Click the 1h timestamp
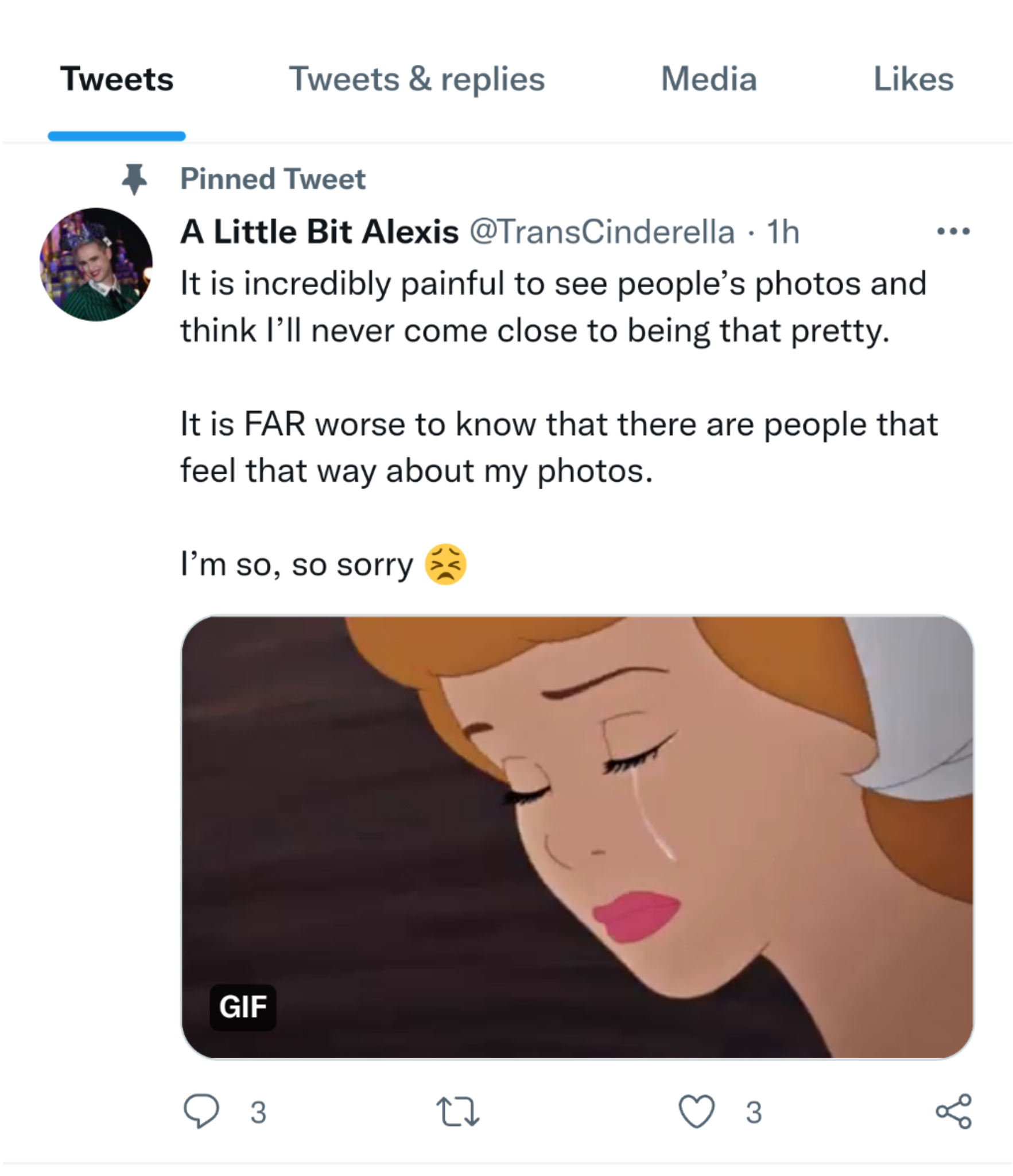The image size is (1013, 1176). pos(783,231)
